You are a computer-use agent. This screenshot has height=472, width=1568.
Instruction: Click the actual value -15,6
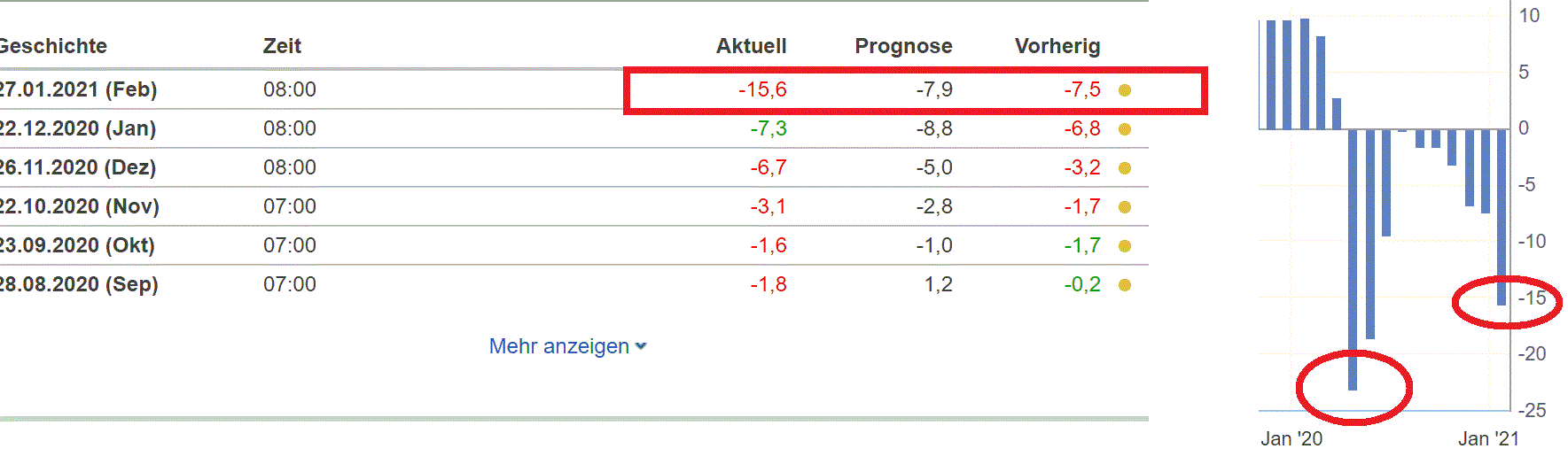[x=762, y=89]
